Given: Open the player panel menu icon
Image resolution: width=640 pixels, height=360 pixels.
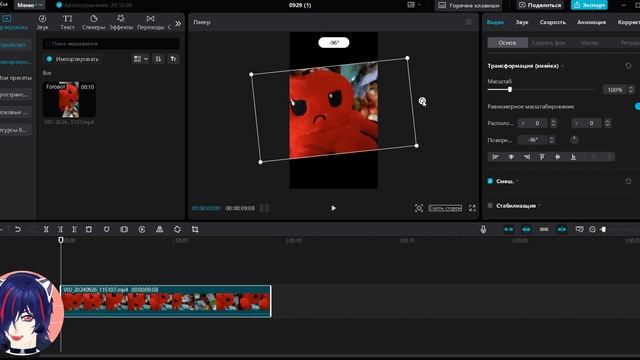Looking at the screenshot, I should 469,22.
